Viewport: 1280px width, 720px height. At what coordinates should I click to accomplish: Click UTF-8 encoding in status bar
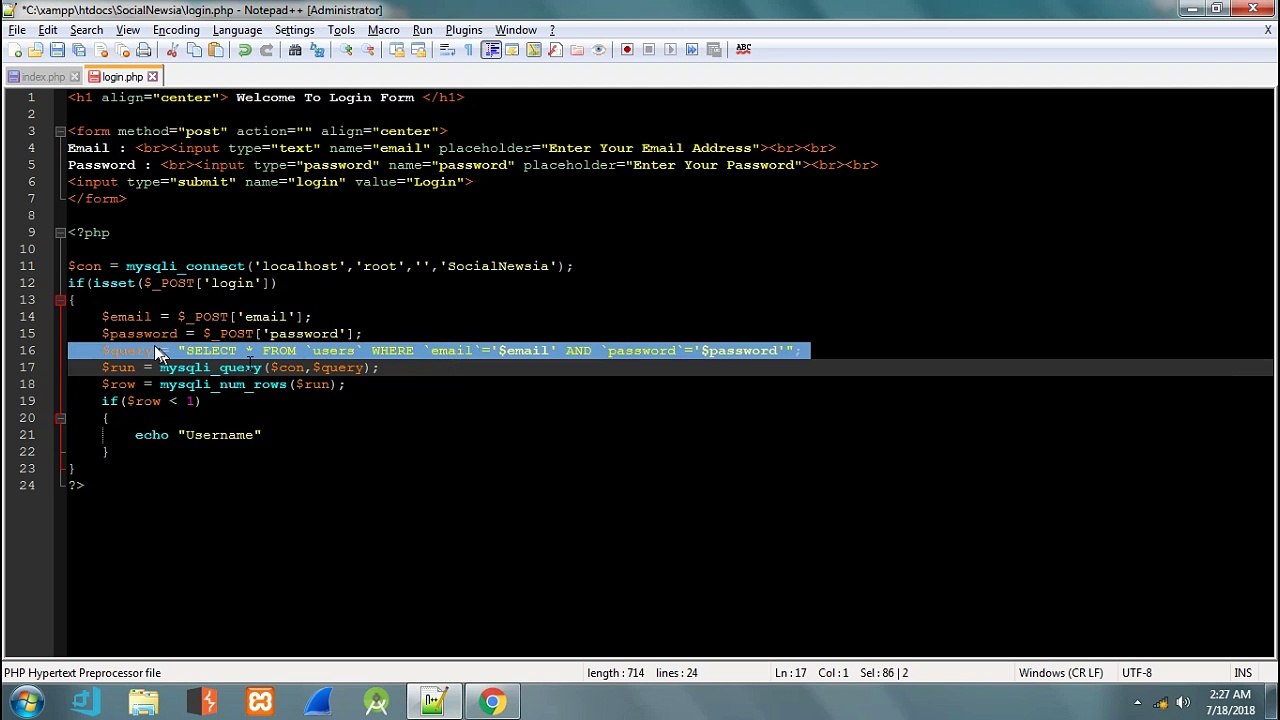coord(1137,673)
